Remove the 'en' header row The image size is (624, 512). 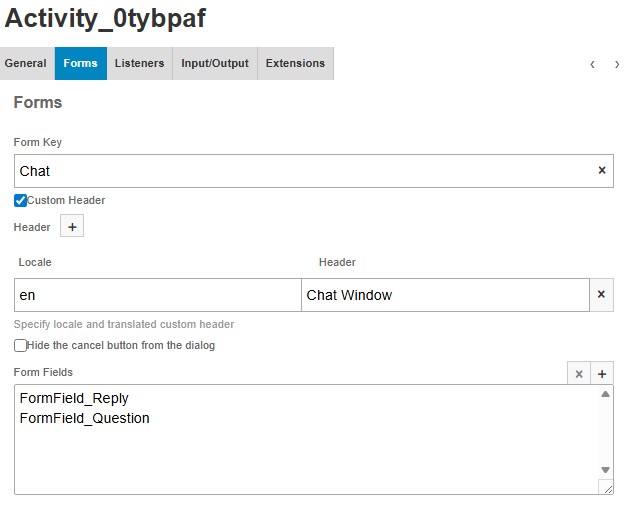601,295
